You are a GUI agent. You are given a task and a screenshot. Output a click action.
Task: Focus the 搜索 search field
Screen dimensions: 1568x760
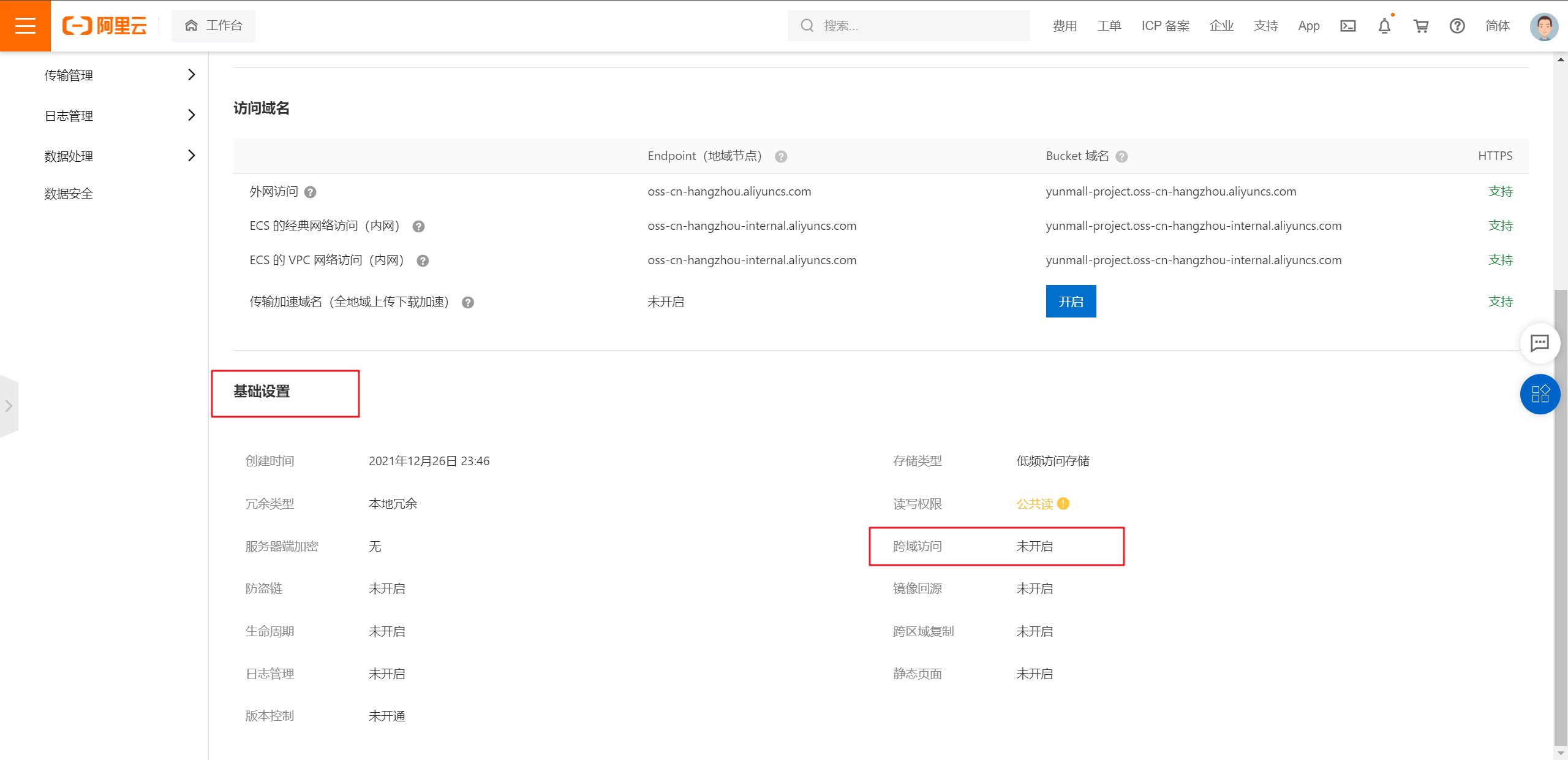909,26
